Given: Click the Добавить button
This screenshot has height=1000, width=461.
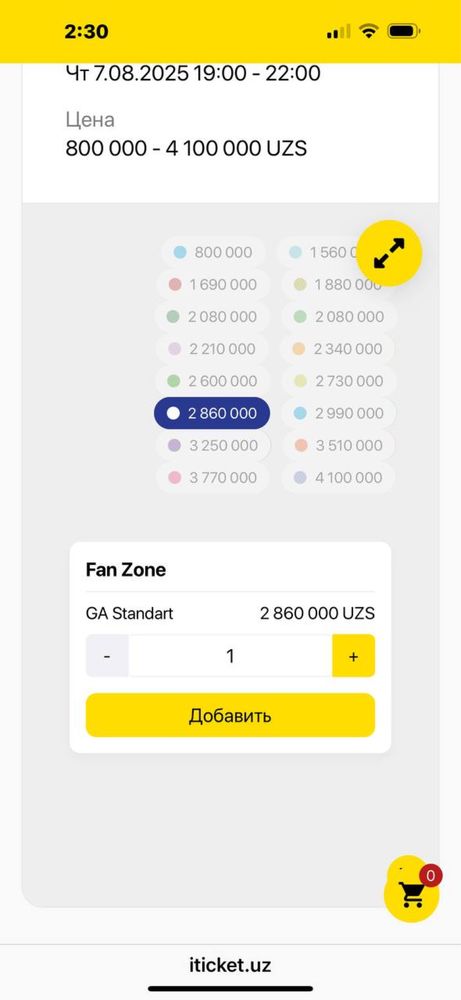Looking at the screenshot, I should coord(230,715).
